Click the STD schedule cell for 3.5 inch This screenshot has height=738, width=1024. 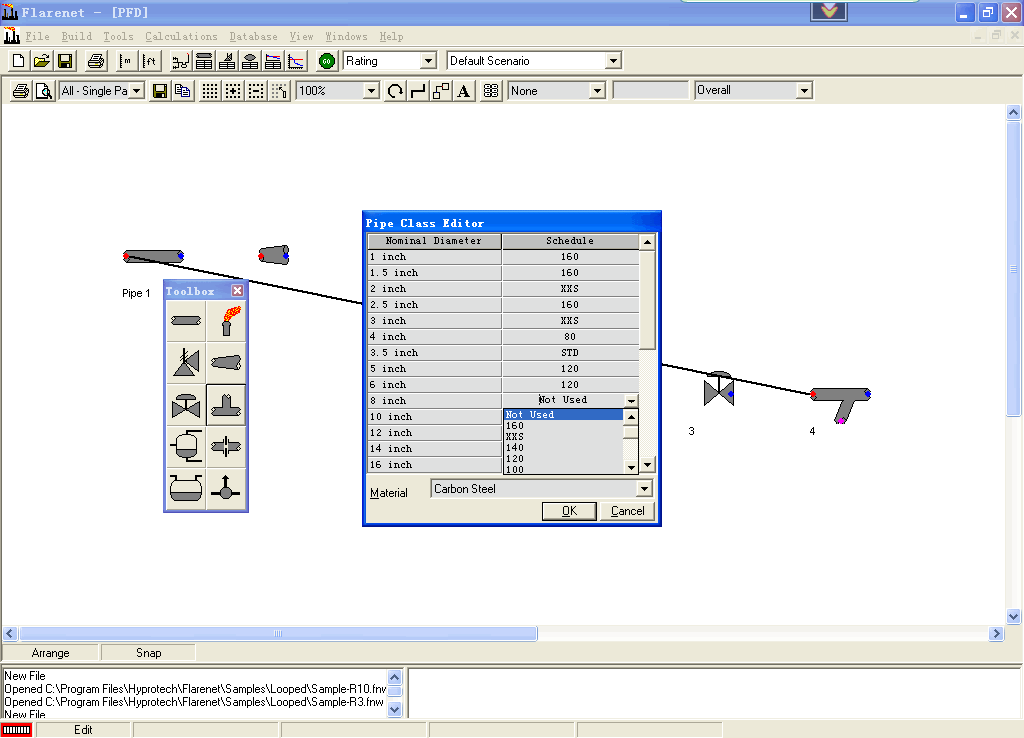point(570,353)
